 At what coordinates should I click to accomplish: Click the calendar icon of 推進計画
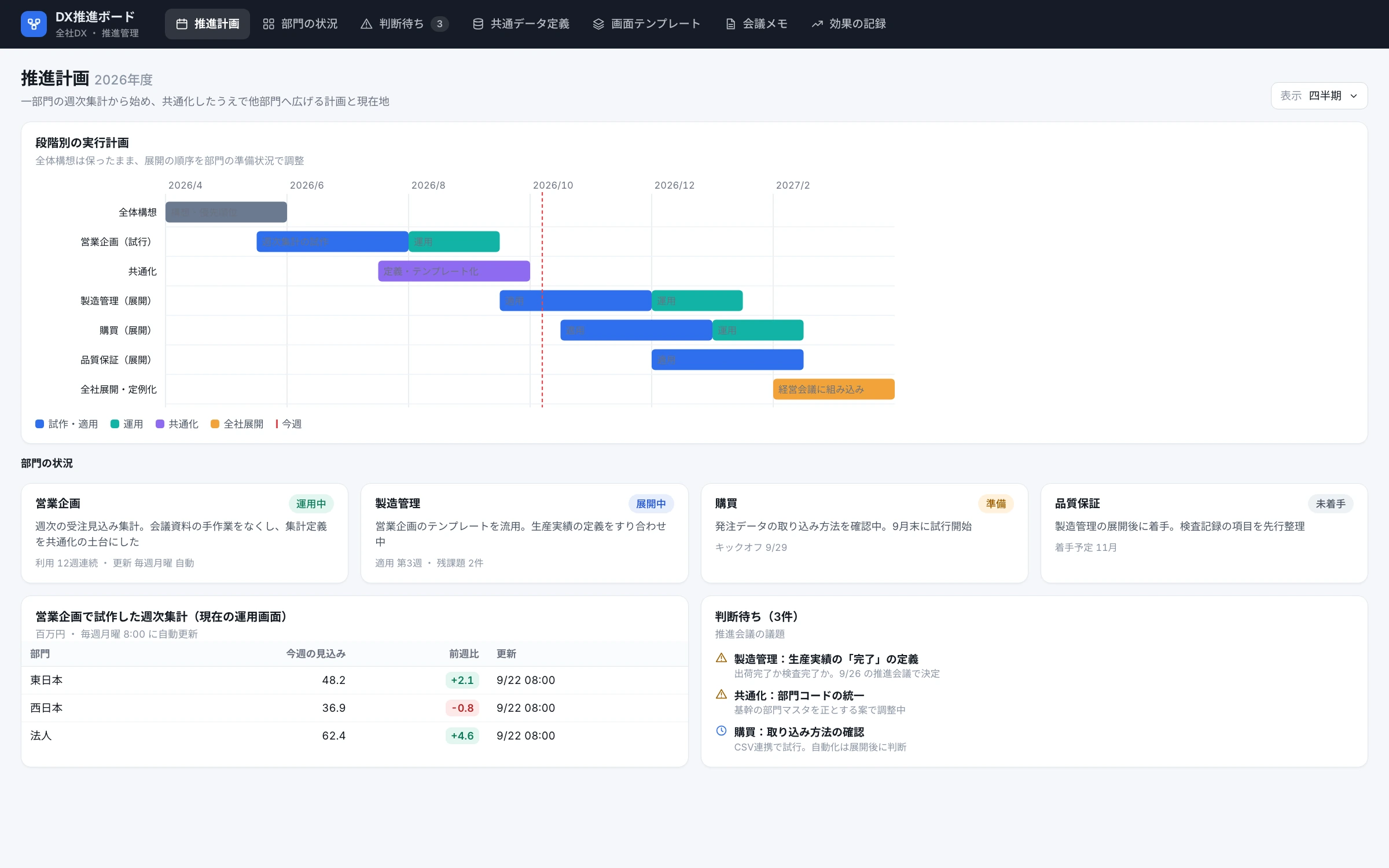[182, 24]
